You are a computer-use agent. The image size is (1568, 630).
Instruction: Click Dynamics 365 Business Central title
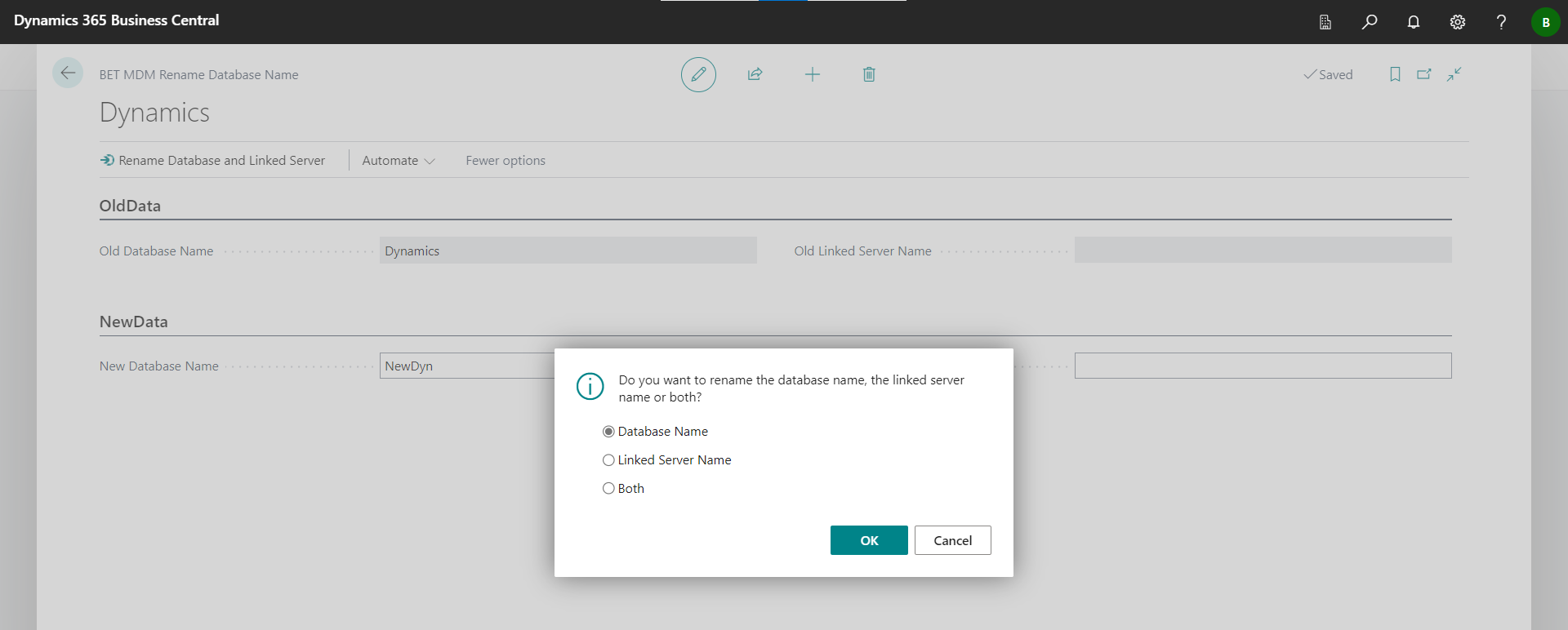117,20
